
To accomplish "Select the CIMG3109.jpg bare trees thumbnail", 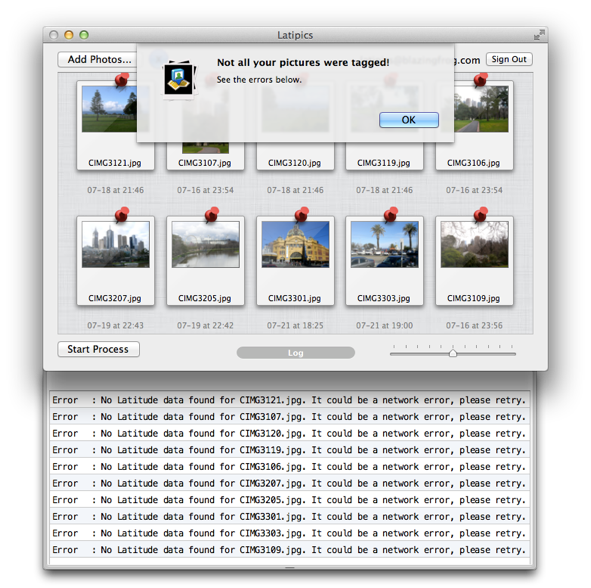I will coord(475,245).
